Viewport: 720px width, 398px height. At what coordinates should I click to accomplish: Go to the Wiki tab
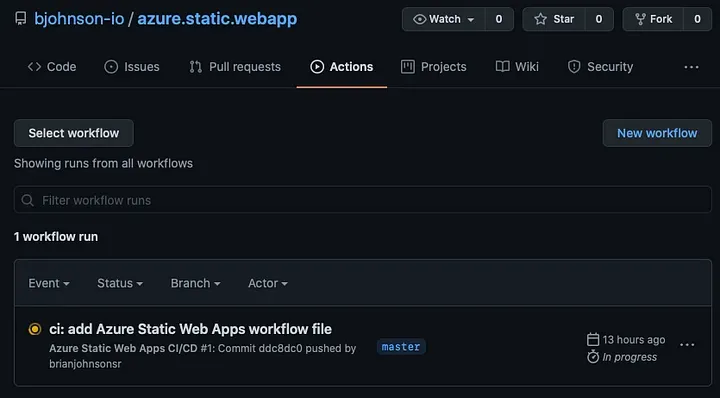point(517,67)
